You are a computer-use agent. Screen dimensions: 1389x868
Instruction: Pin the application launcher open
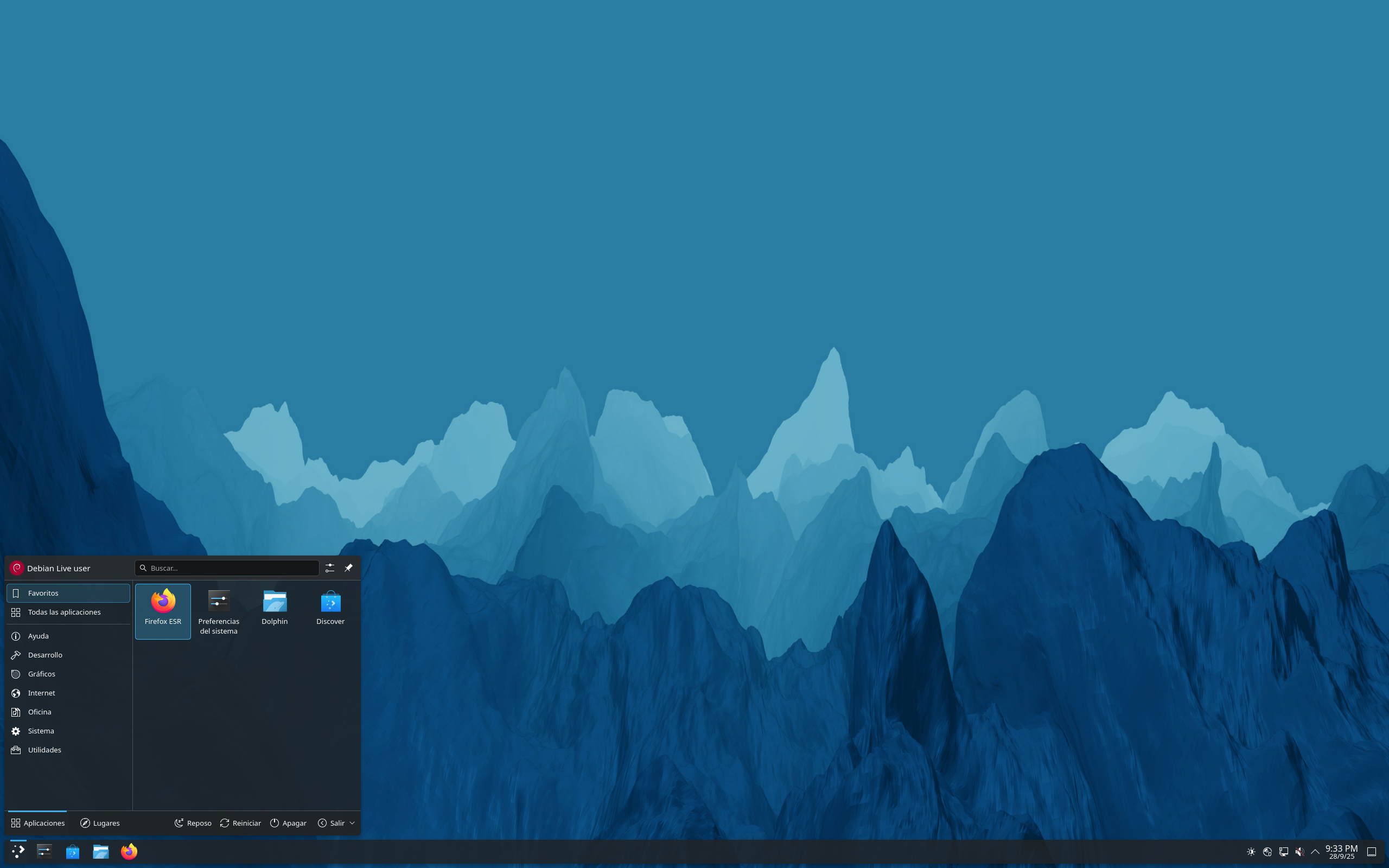(348, 568)
